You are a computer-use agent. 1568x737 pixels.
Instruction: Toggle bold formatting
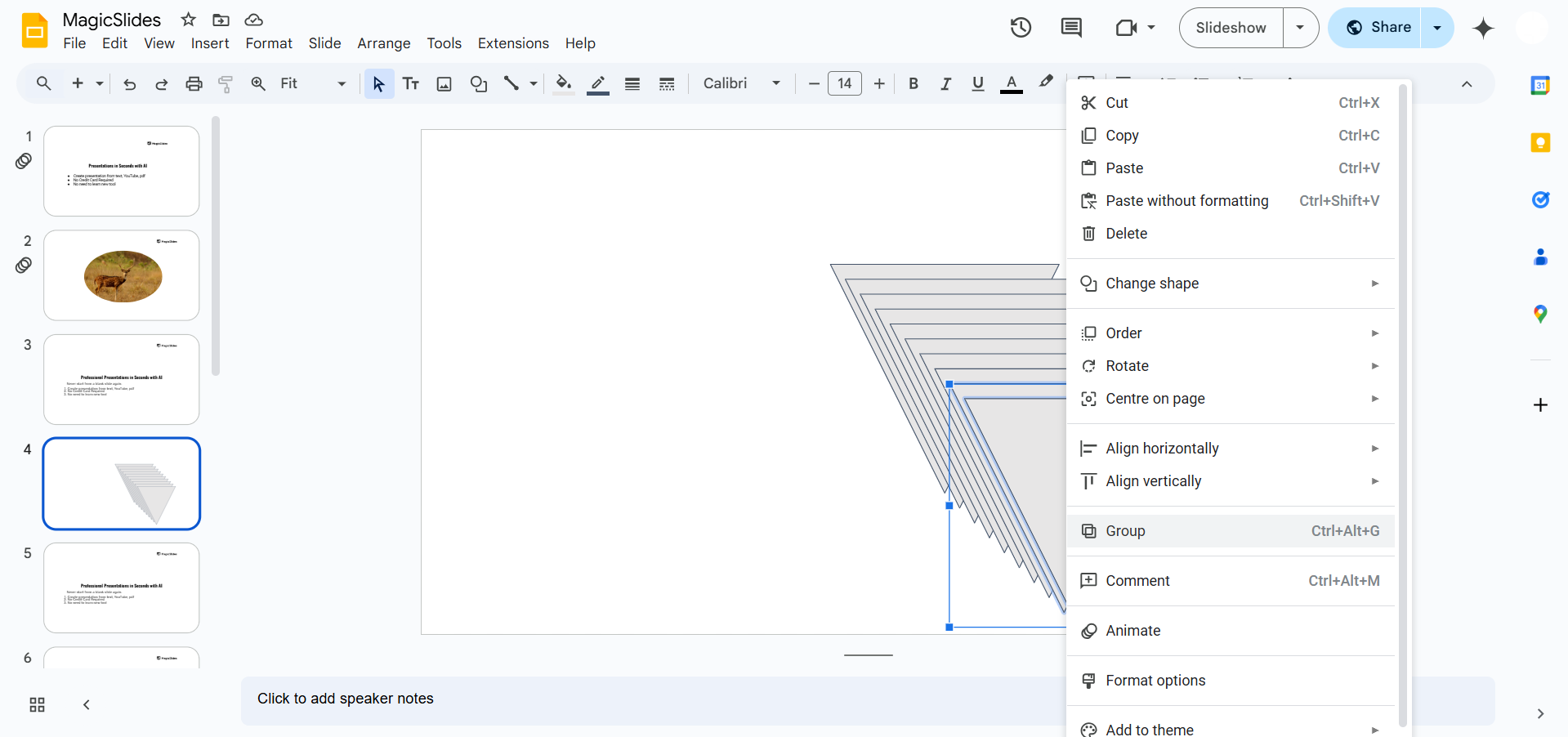point(914,83)
